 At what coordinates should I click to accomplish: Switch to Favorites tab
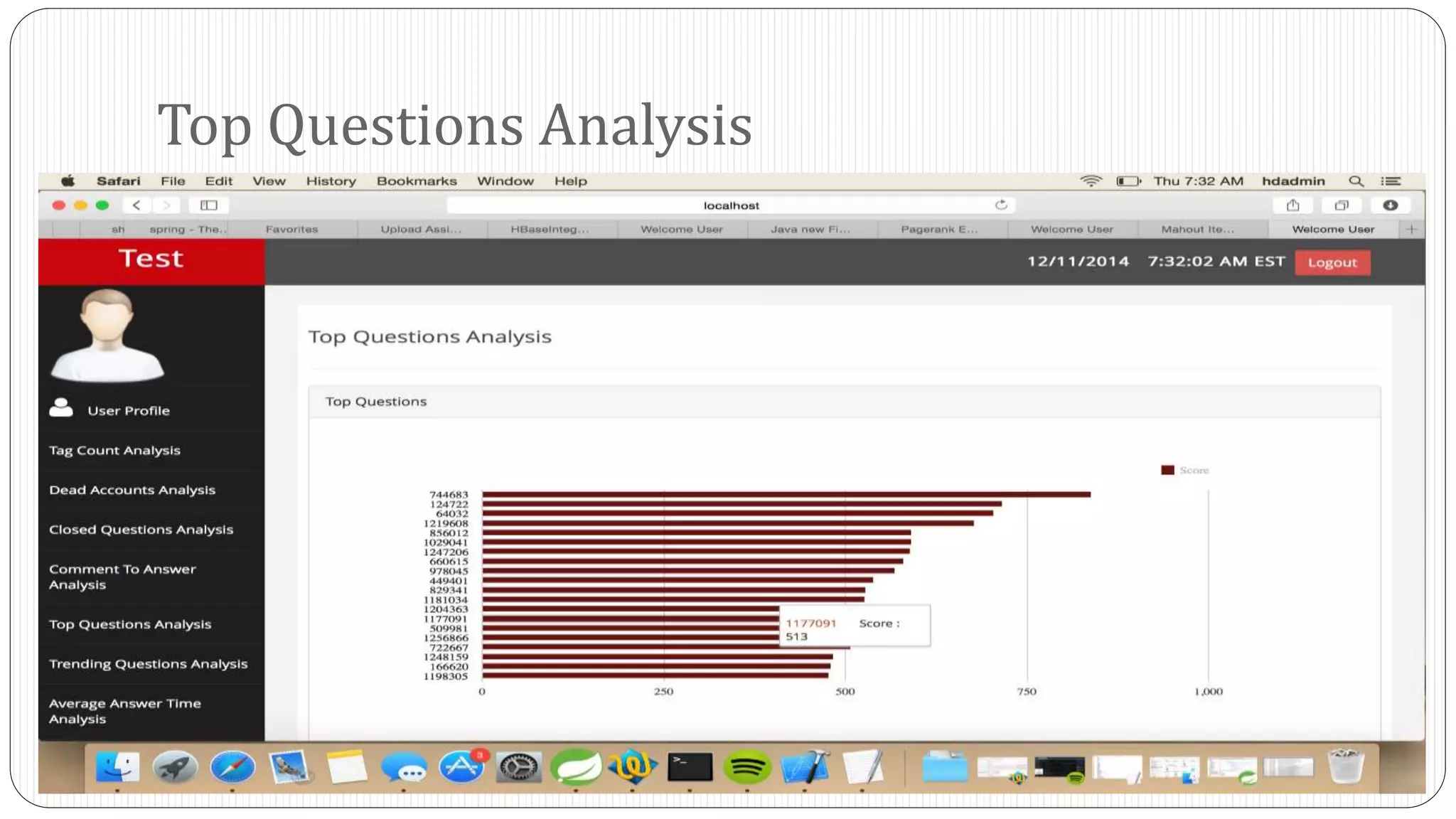pos(291,229)
